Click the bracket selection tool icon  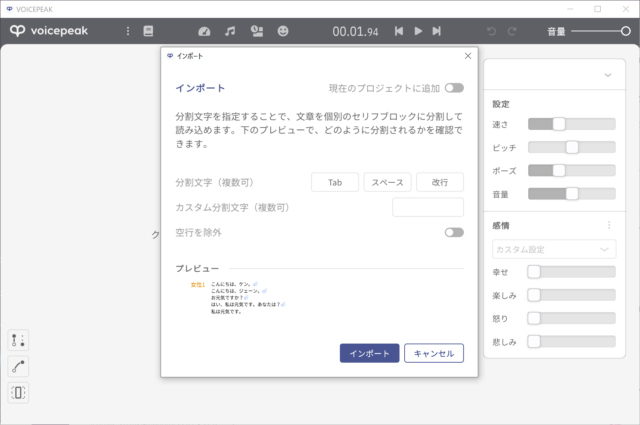point(18,392)
